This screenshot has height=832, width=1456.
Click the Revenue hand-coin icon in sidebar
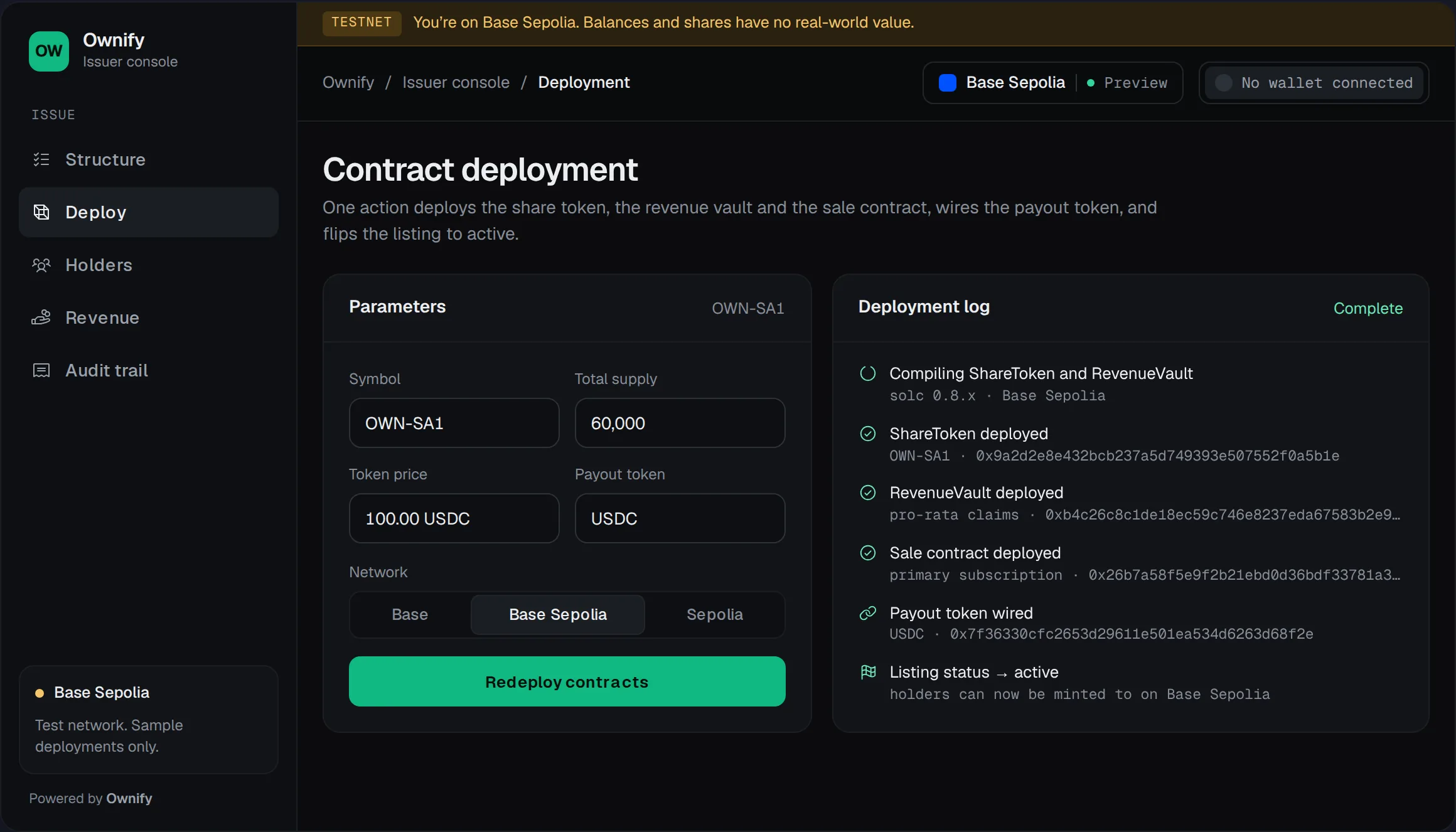pyautogui.click(x=41, y=317)
